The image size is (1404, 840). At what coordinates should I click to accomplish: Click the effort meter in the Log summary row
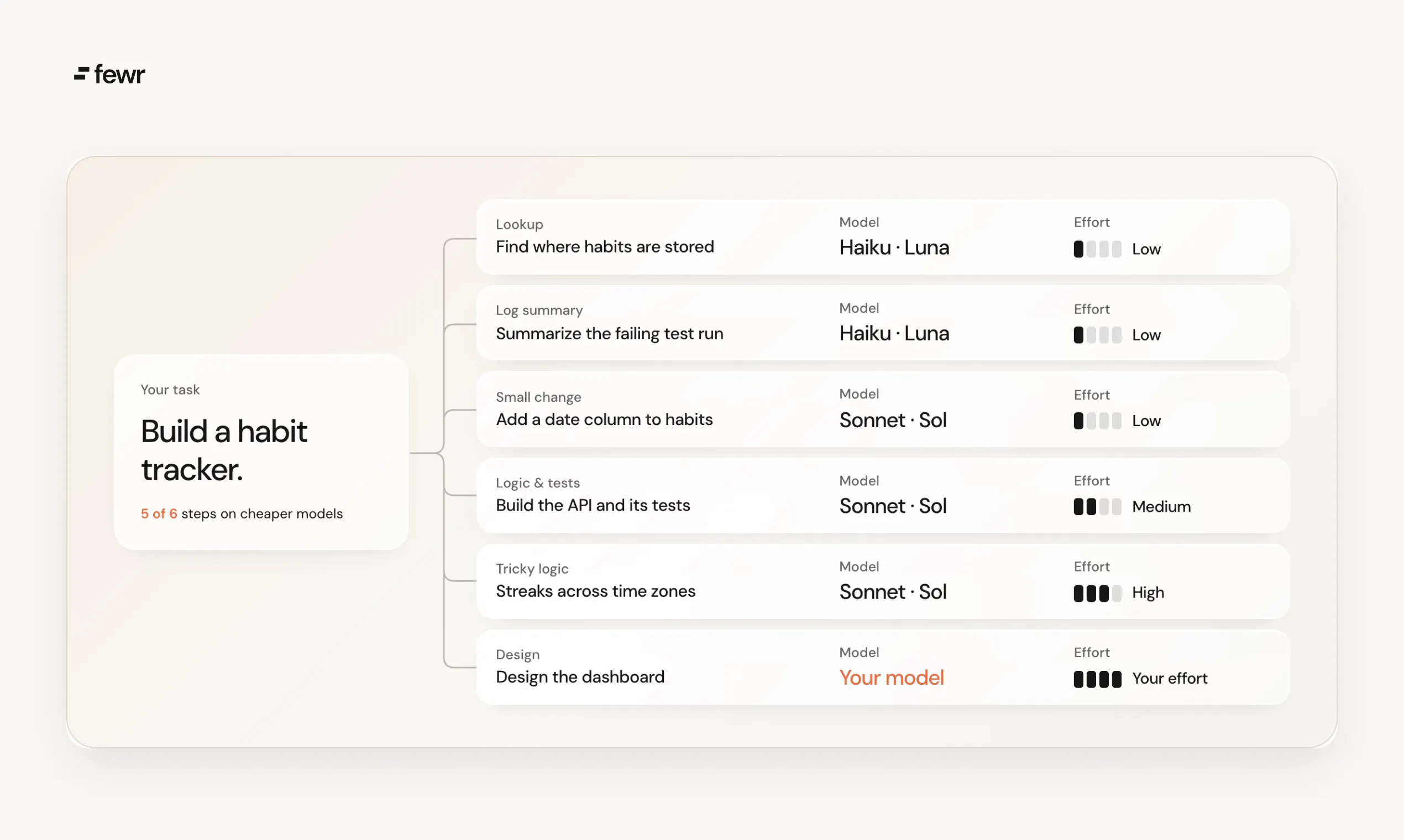[1097, 335]
